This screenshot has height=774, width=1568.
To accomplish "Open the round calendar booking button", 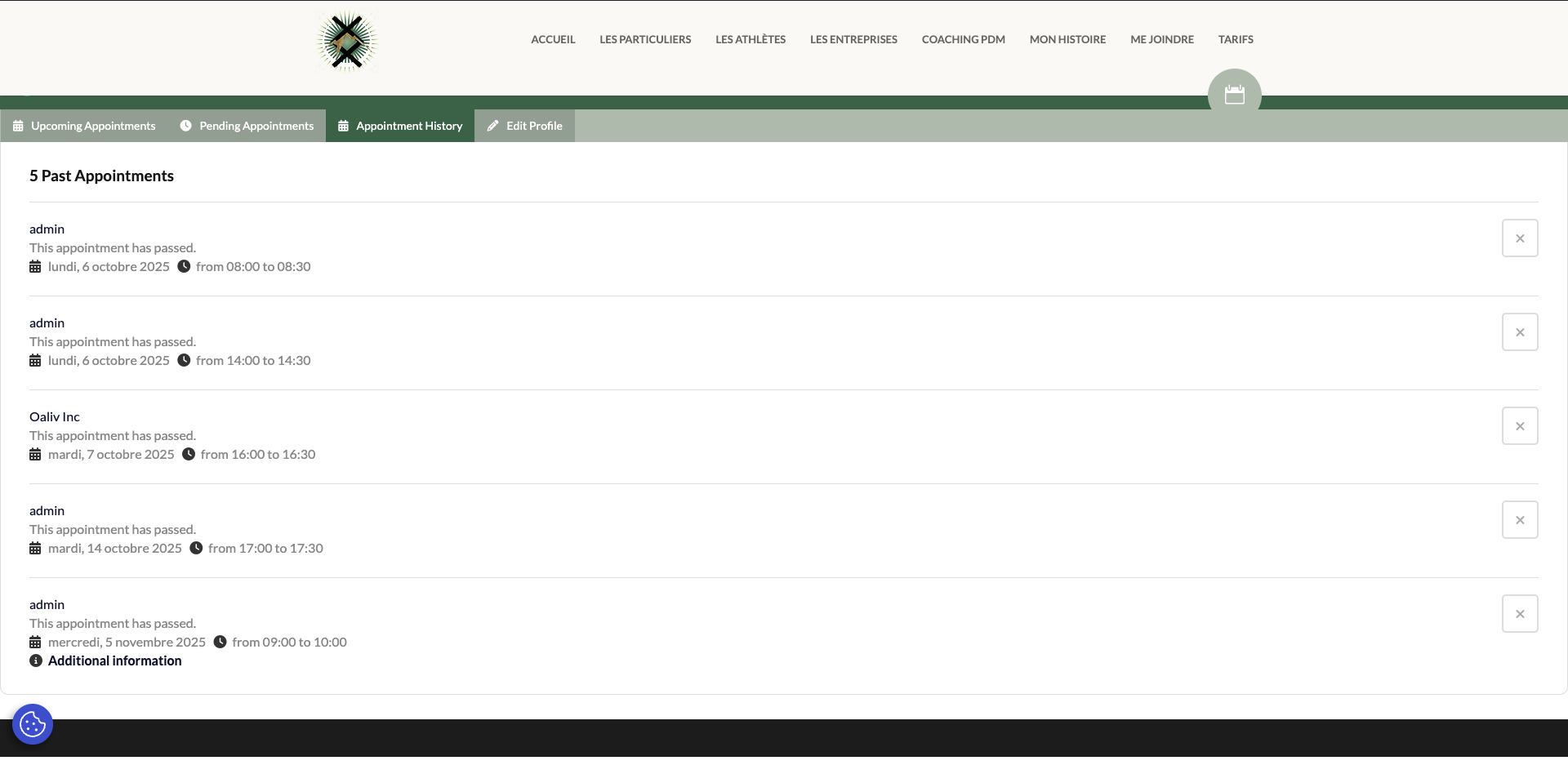I will [1234, 96].
